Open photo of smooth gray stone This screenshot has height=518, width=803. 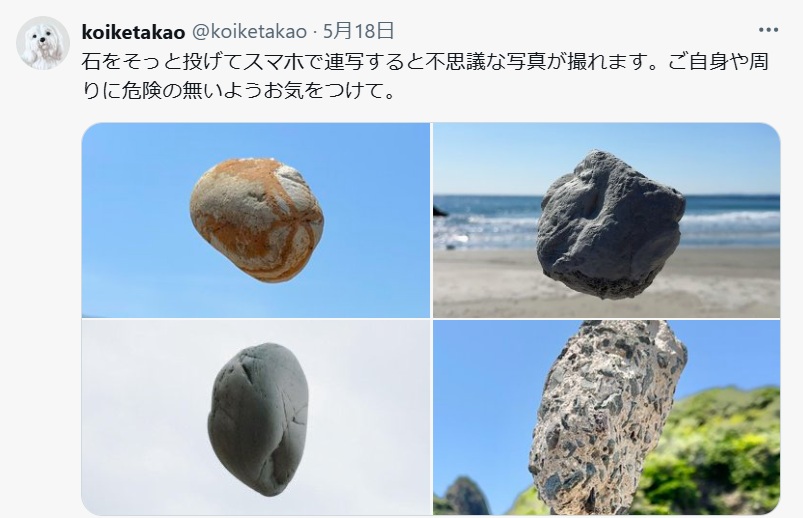point(256,418)
